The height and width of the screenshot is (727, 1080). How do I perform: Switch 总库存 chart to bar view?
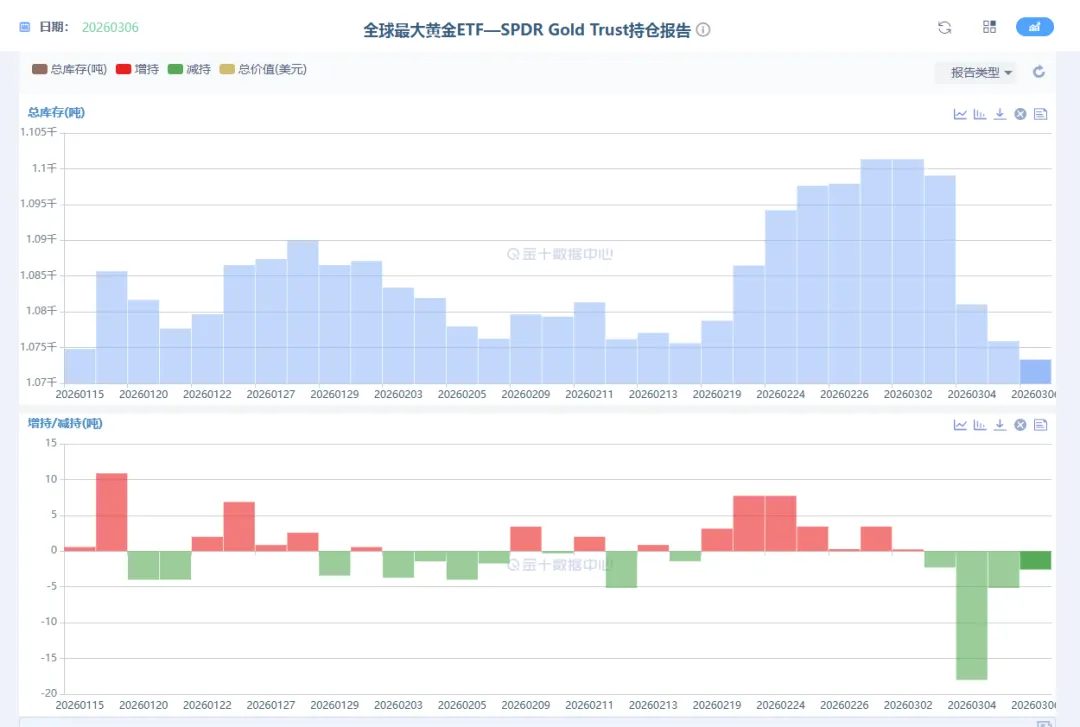tap(979, 114)
